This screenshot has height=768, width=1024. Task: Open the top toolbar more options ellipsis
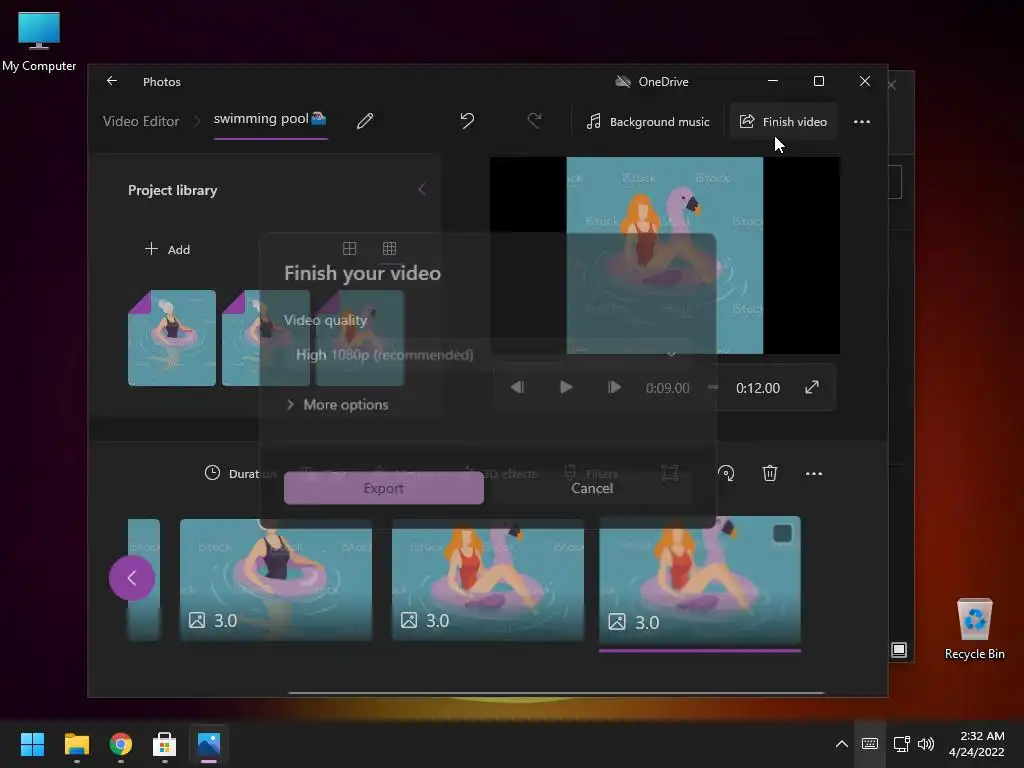point(861,121)
